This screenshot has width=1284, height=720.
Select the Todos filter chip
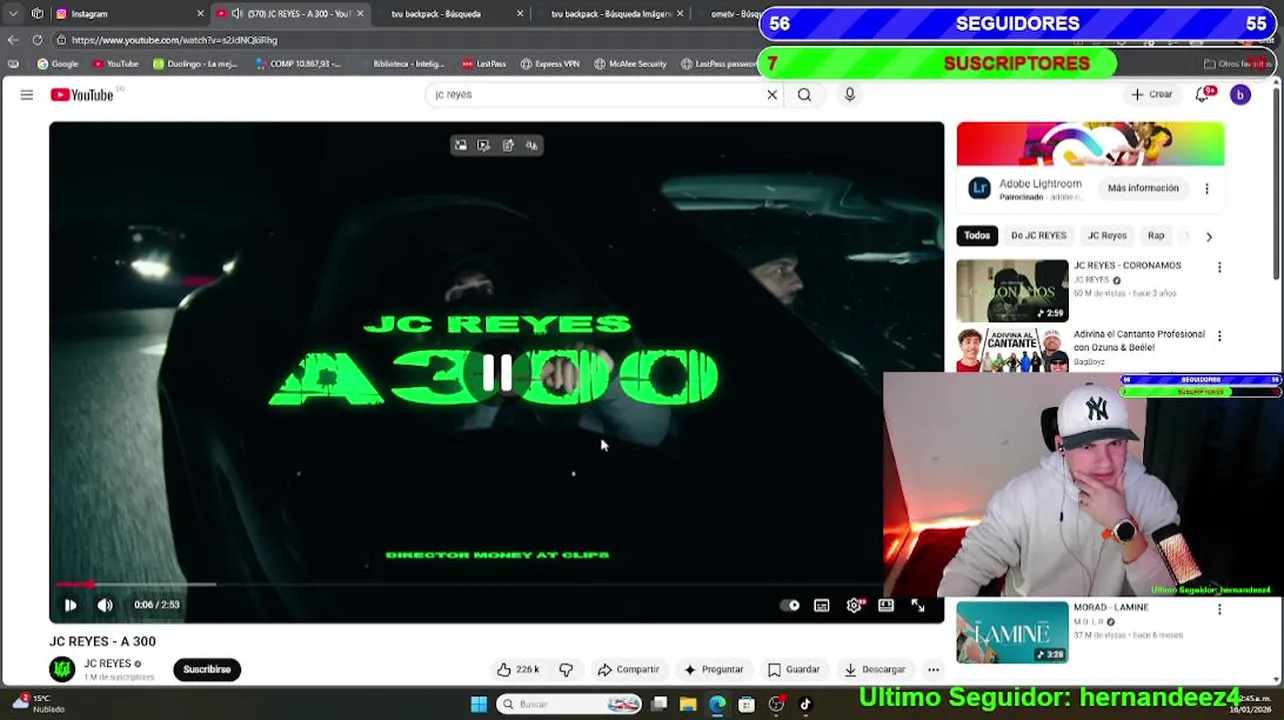pyautogui.click(x=977, y=236)
